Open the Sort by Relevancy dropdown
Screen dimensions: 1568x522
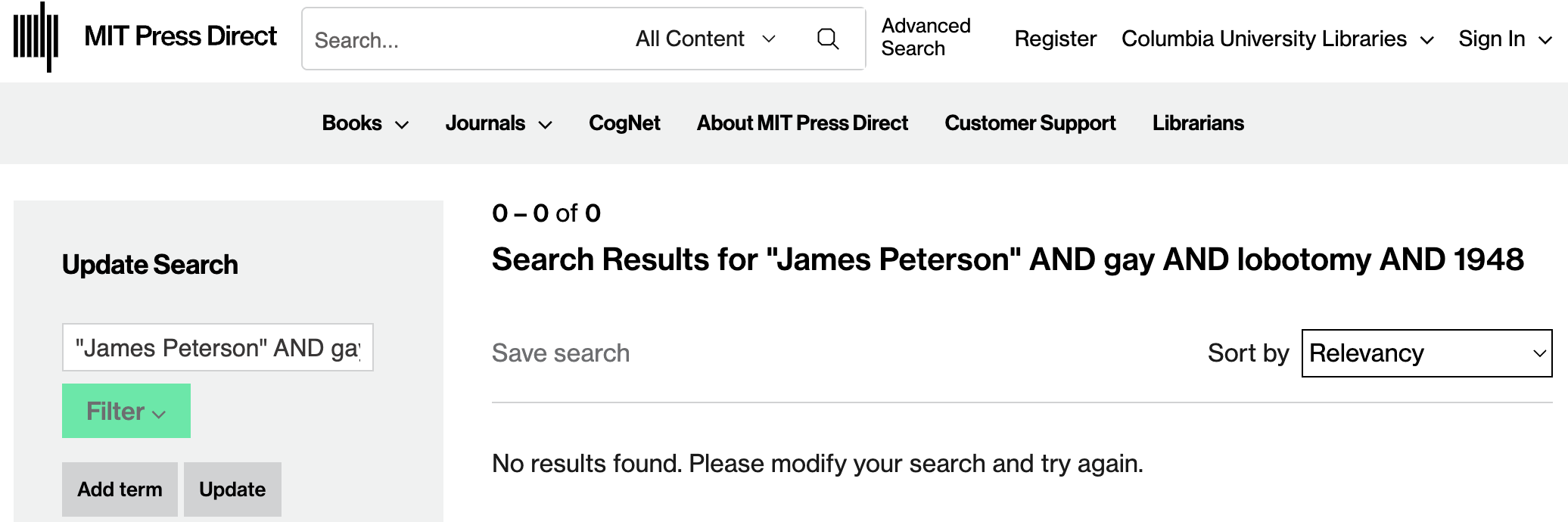[x=1426, y=353]
